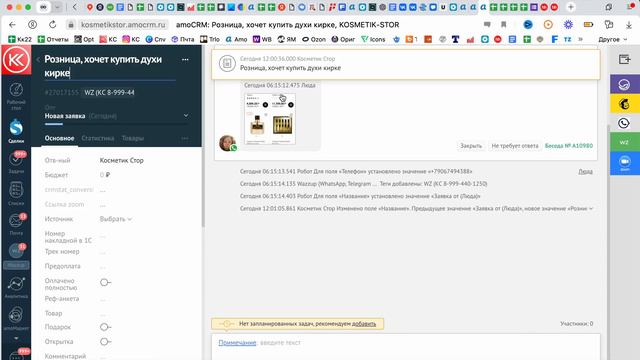
Task: Click the WZ (КС 8-999-44 tag
Action: coord(109,93)
